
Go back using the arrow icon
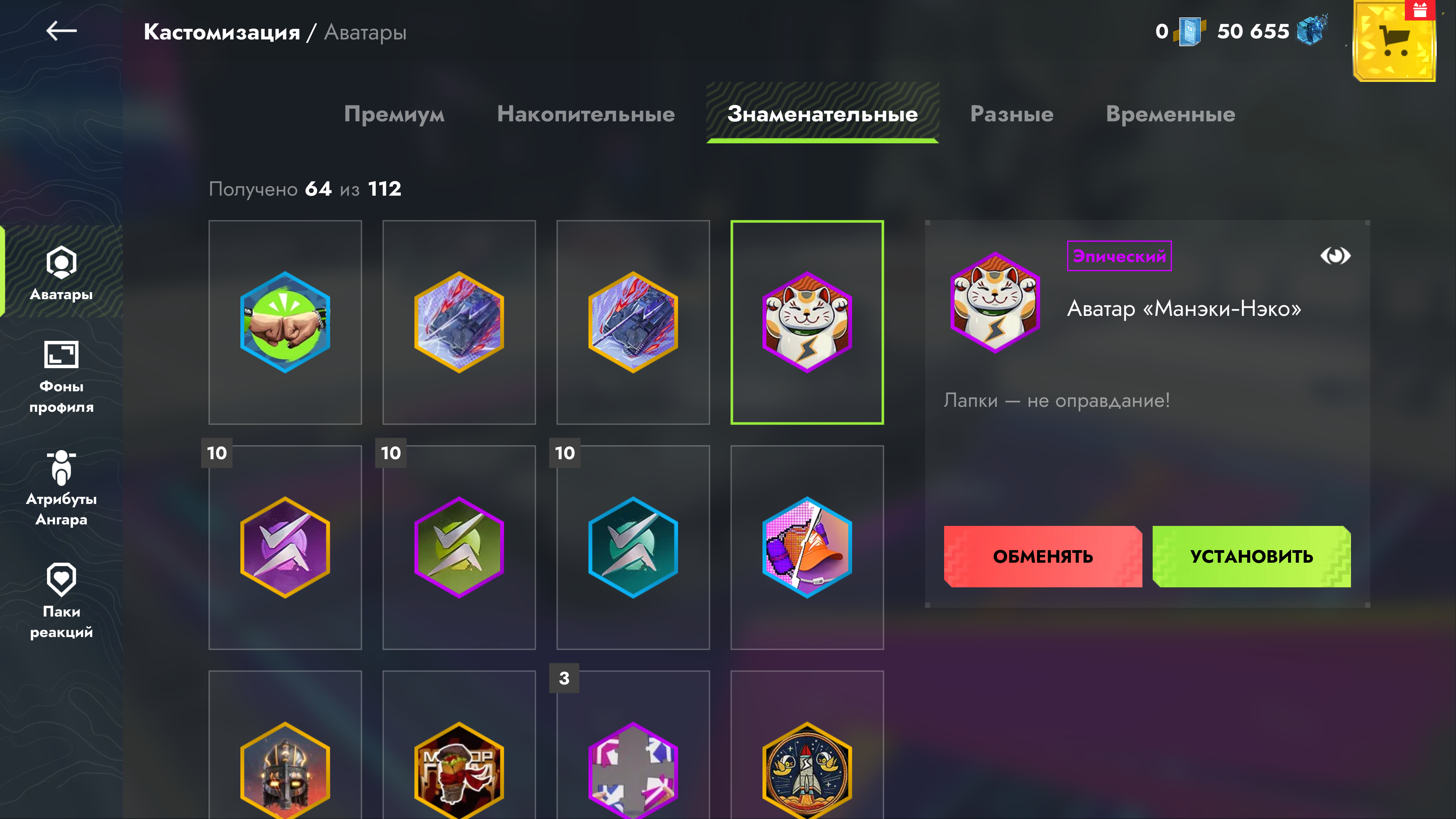point(61,31)
